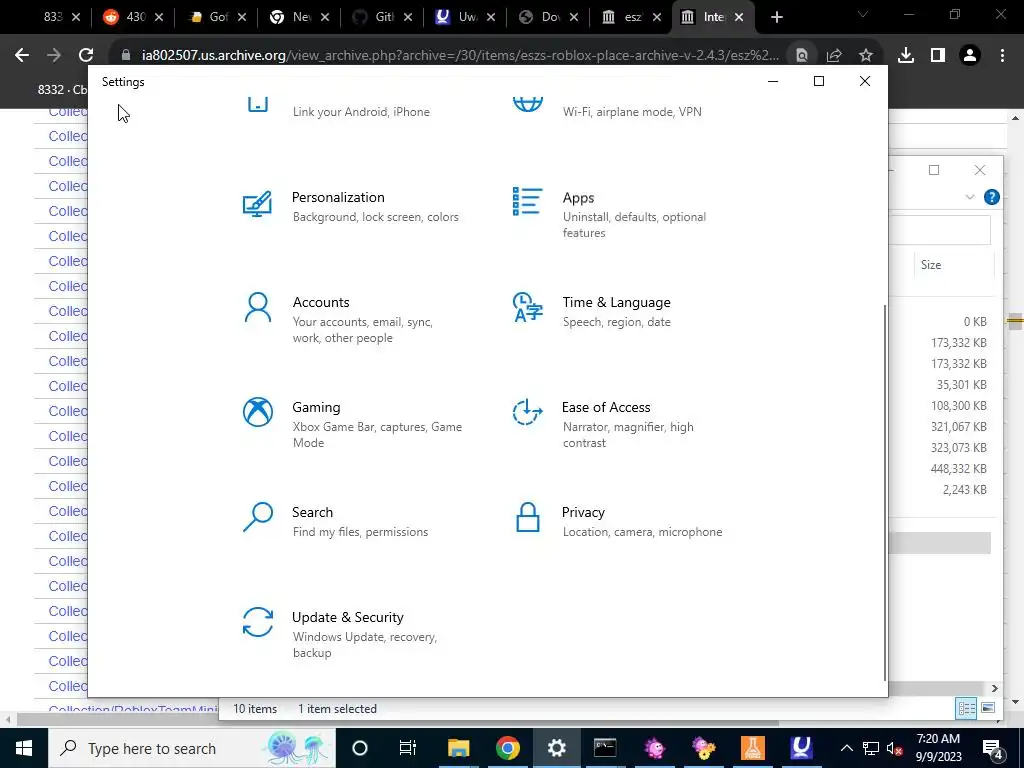Click the Accounts person icon

click(x=257, y=307)
